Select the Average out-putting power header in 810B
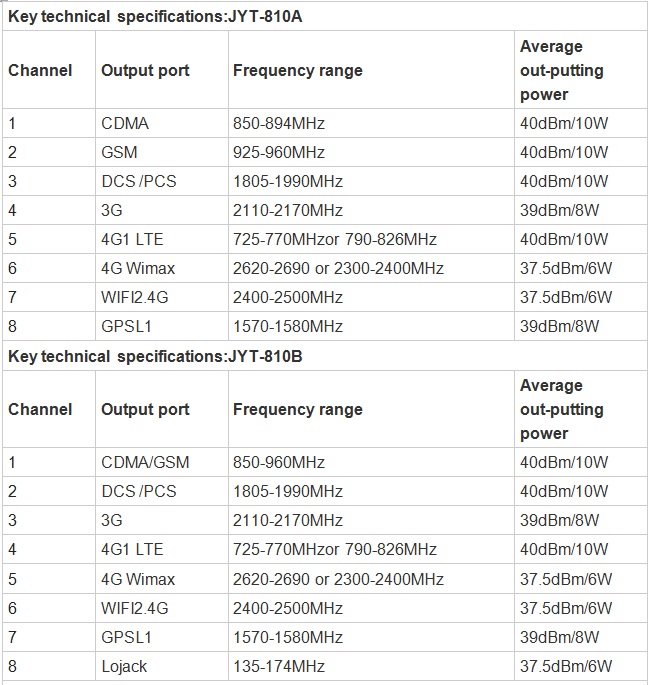The width and height of the screenshot is (654, 685). click(x=562, y=409)
